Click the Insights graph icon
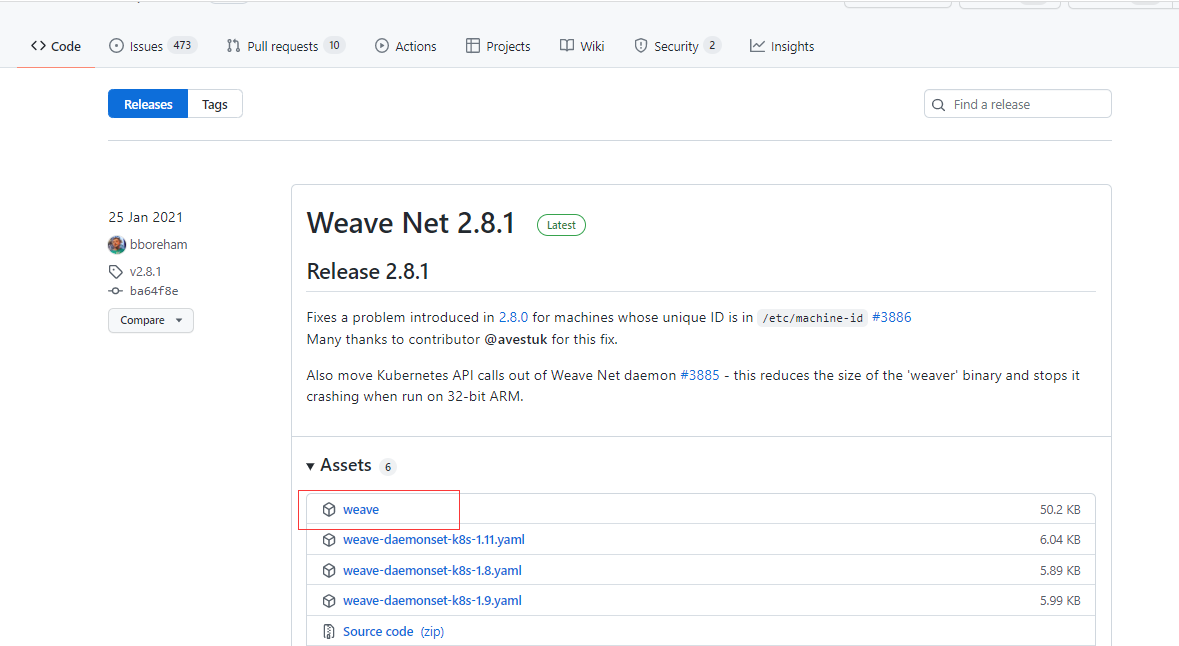The image size is (1179, 646). point(757,46)
